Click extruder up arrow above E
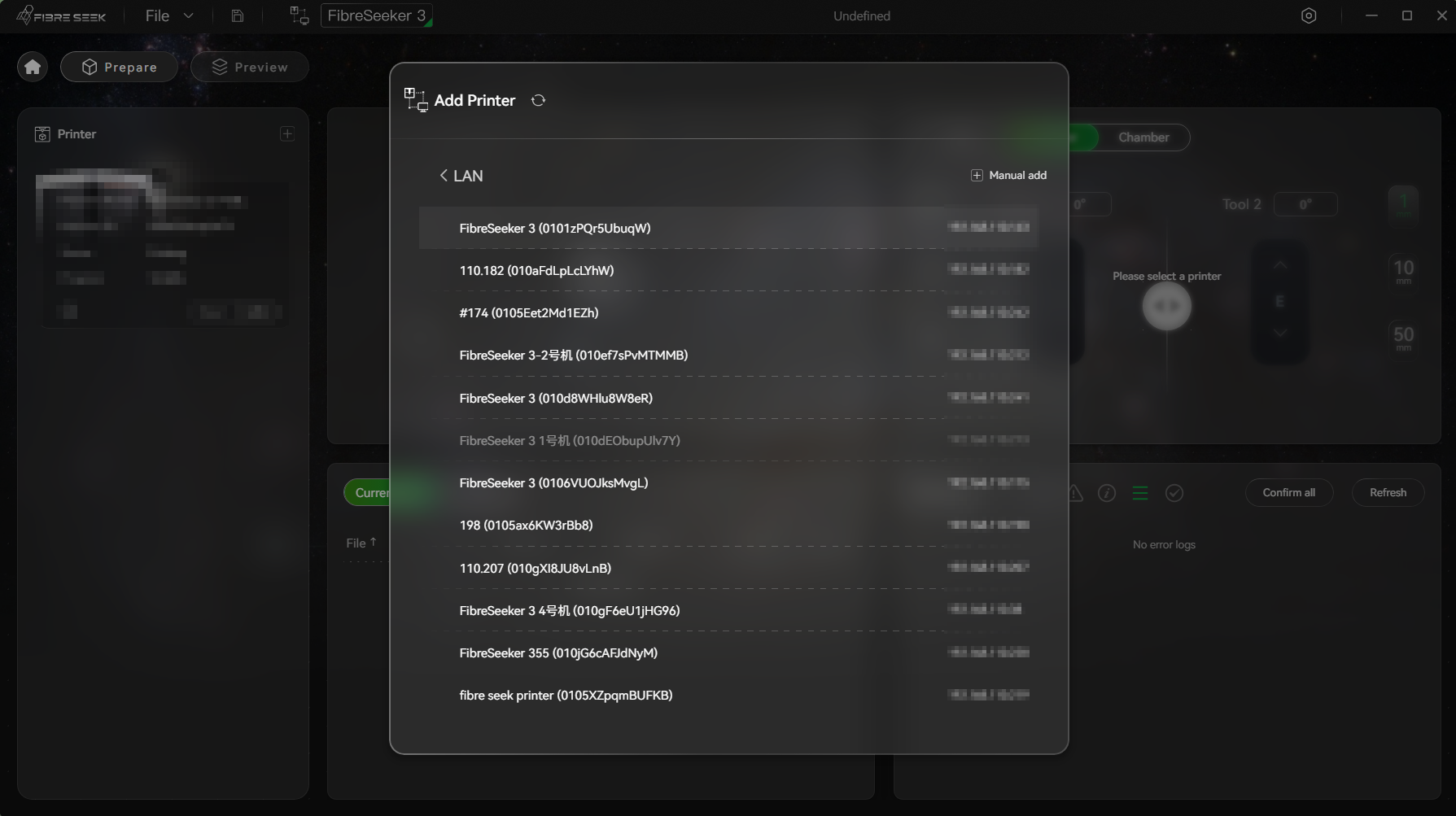The image size is (1456, 816). (1280, 265)
